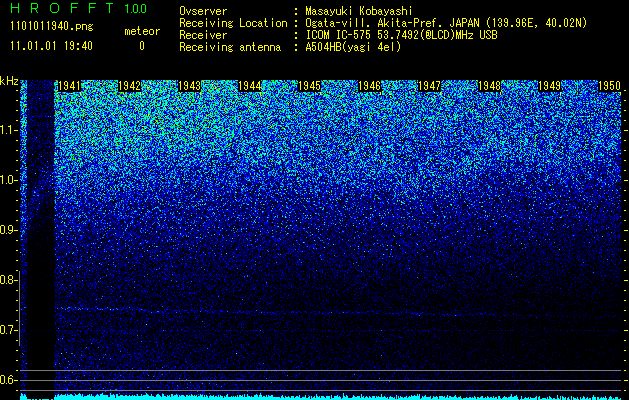Viewport: 629px width, 400px height.
Task: Click the 1946 time marker
Action: coord(369,86)
